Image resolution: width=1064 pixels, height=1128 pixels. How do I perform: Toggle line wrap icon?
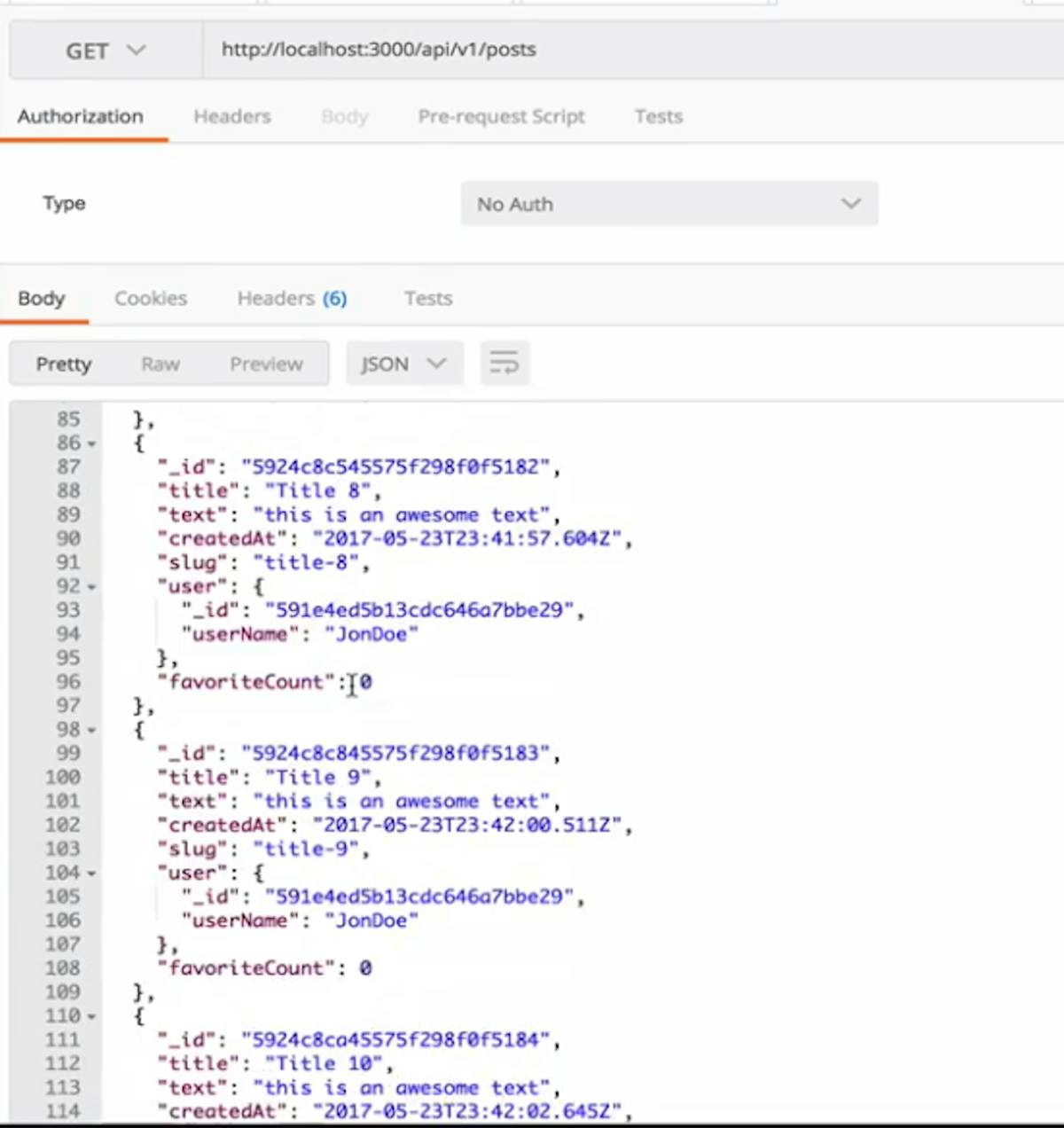tap(505, 364)
